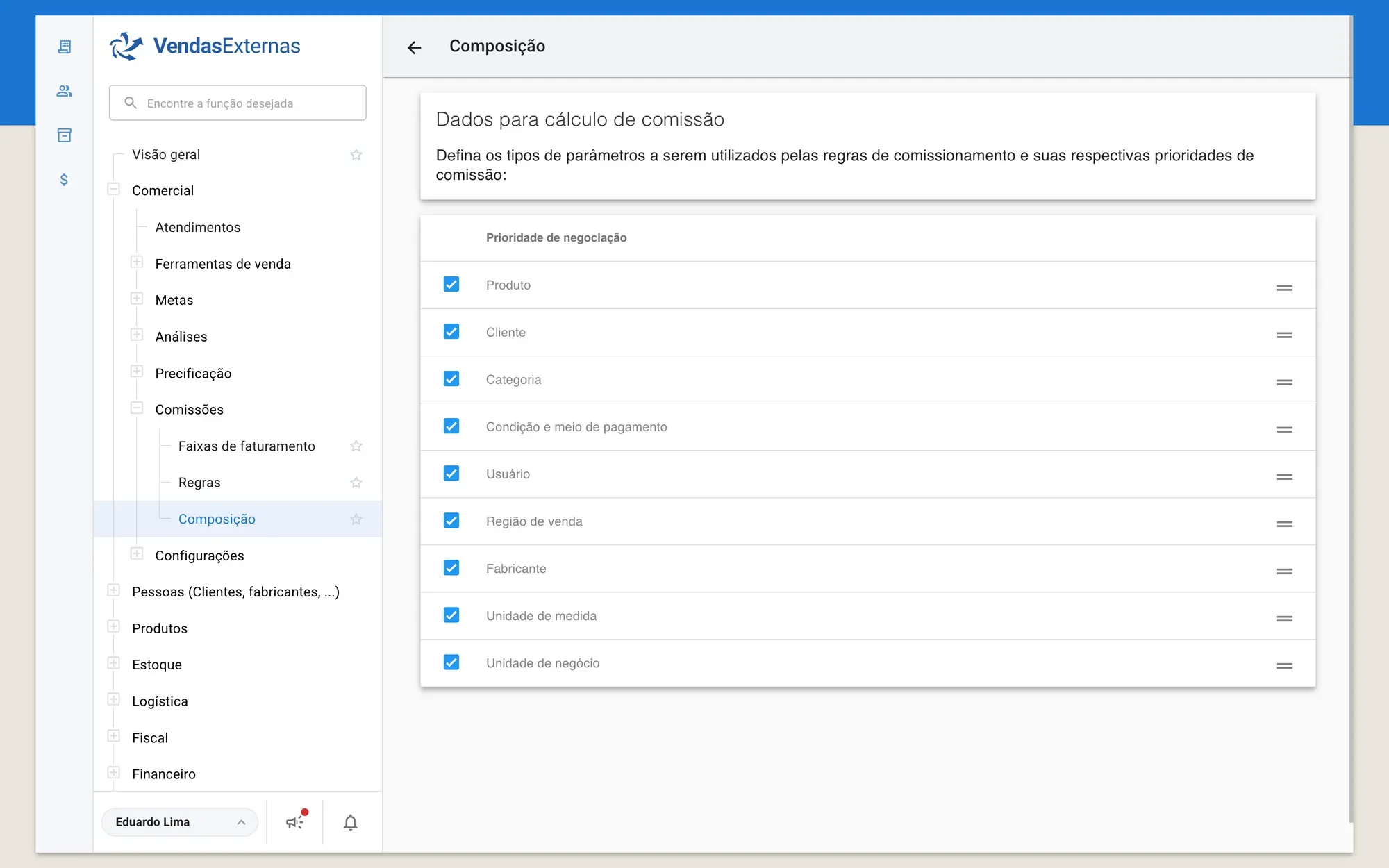1389x868 pixels.
Task: Expand the Configurações node
Action: [x=137, y=553]
